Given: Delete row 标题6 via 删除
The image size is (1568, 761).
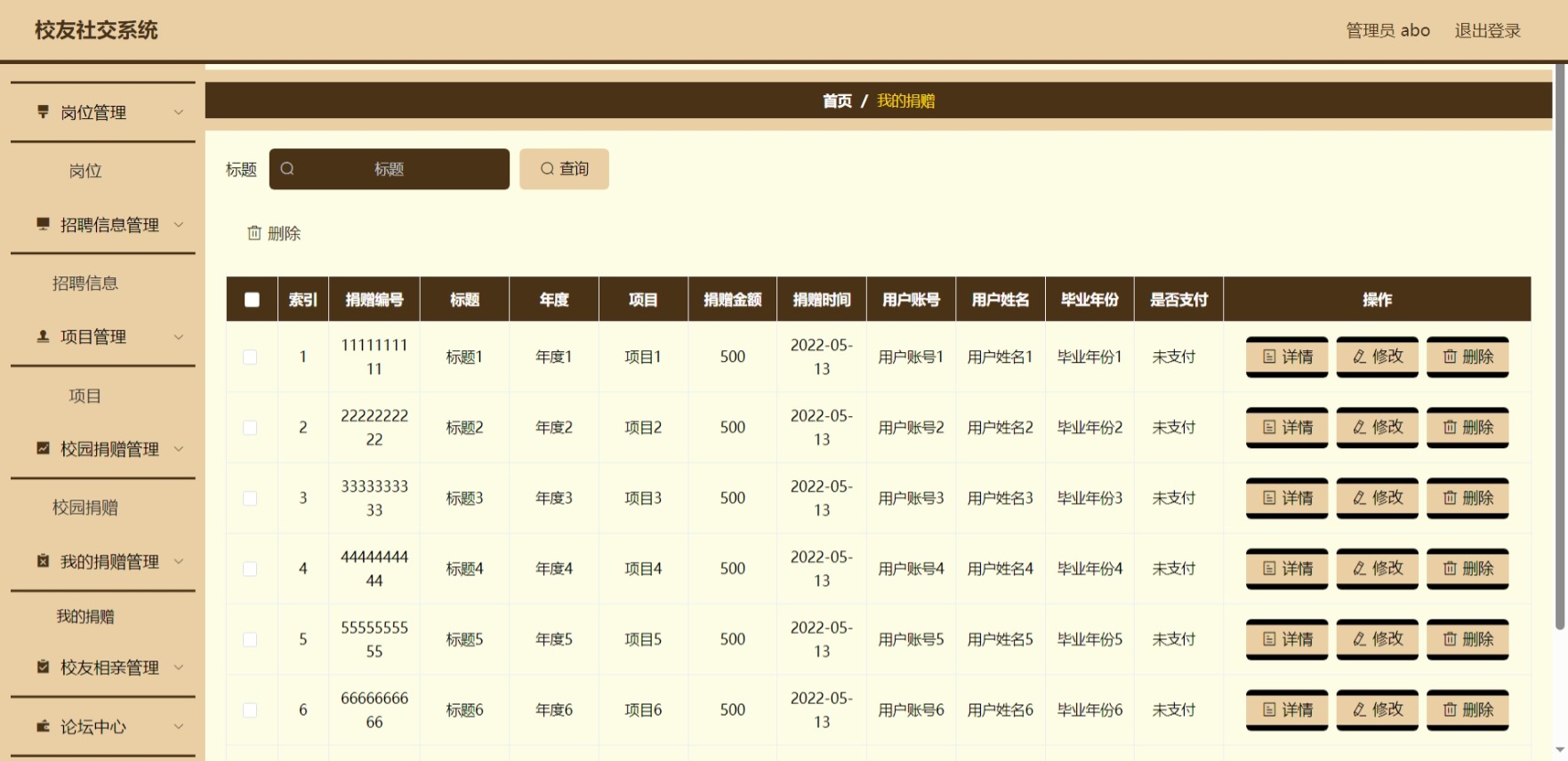Looking at the screenshot, I should (1467, 709).
